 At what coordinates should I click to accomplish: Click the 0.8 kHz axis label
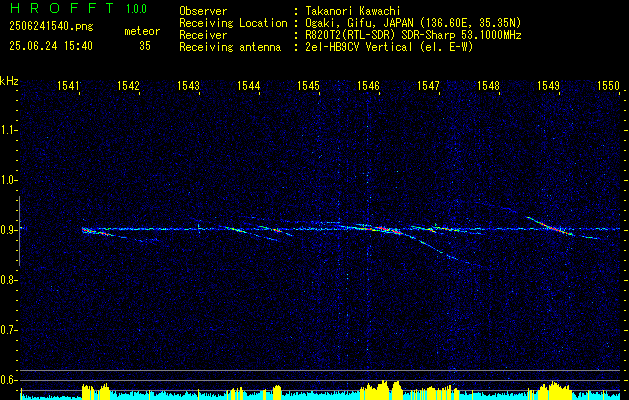point(8,280)
